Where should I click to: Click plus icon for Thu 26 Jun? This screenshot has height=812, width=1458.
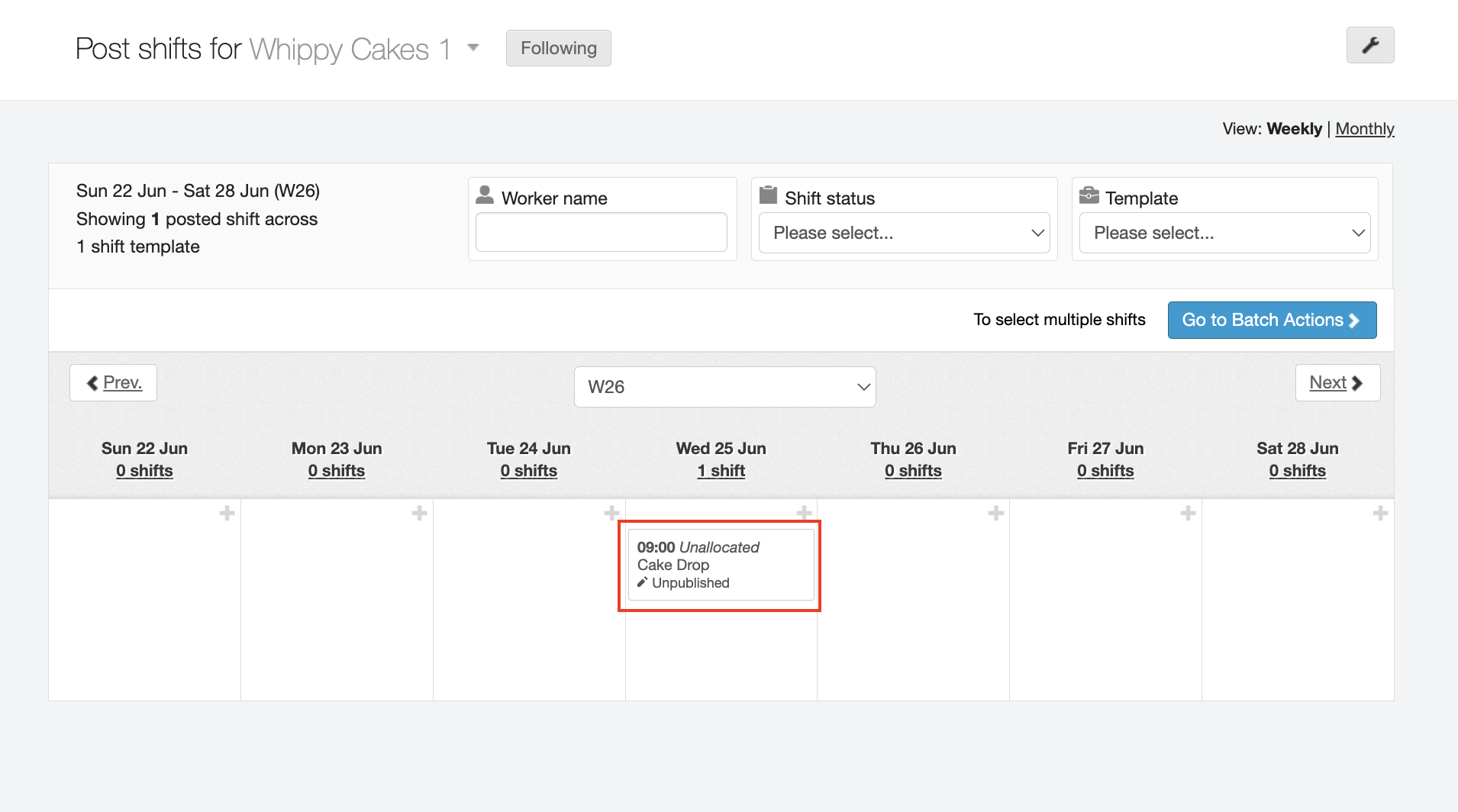(996, 514)
